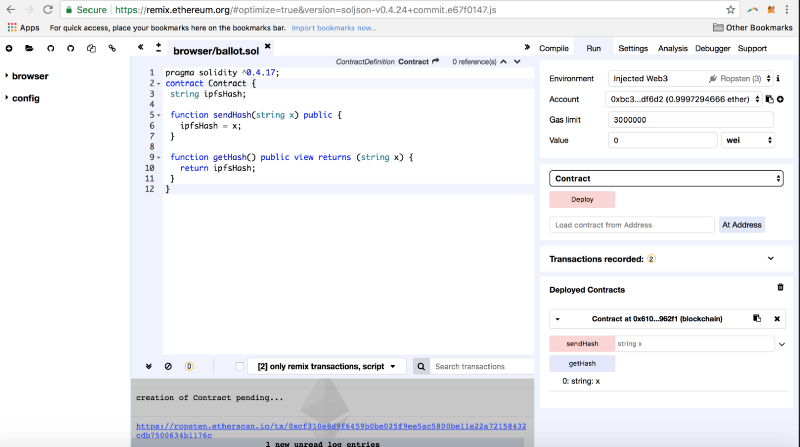The image size is (800, 447).
Task: Click the Deploy button
Action: pos(582,199)
